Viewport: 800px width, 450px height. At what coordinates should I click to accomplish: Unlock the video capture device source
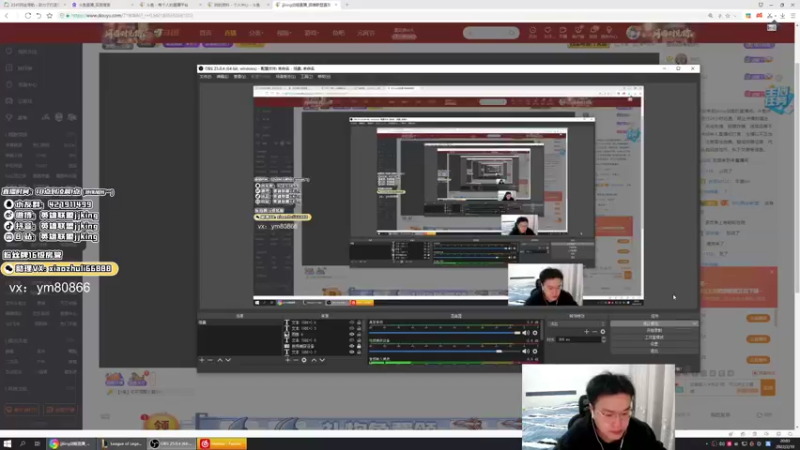click(359, 346)
